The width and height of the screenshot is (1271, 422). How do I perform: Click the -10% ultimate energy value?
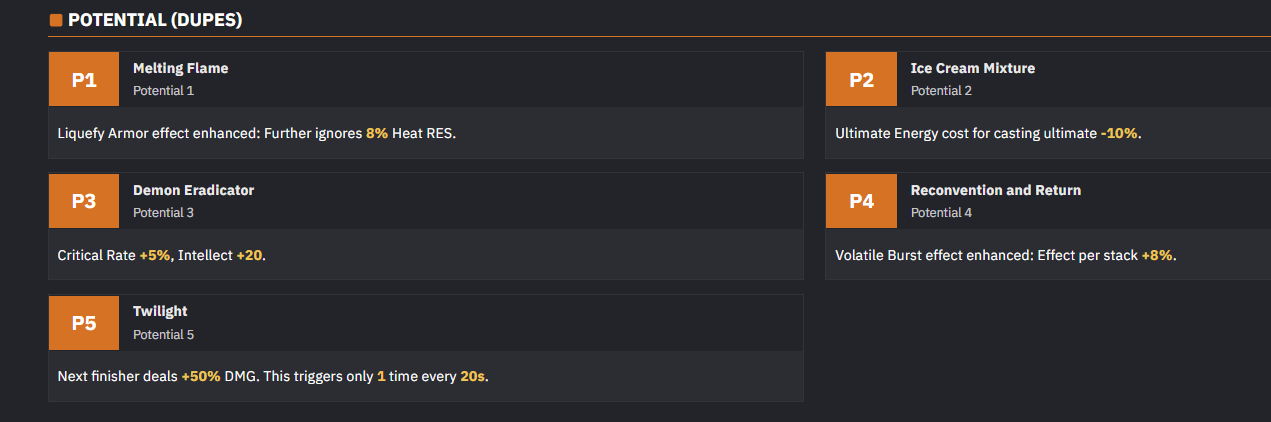[x=1119, y=133]
